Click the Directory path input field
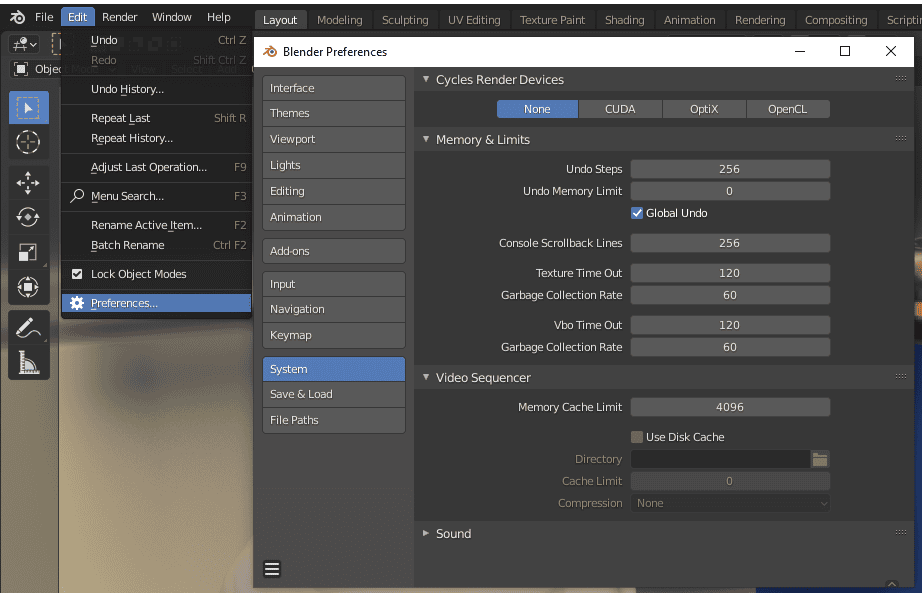The height and width of the screenshot is (593, 922). coord(720,459)
